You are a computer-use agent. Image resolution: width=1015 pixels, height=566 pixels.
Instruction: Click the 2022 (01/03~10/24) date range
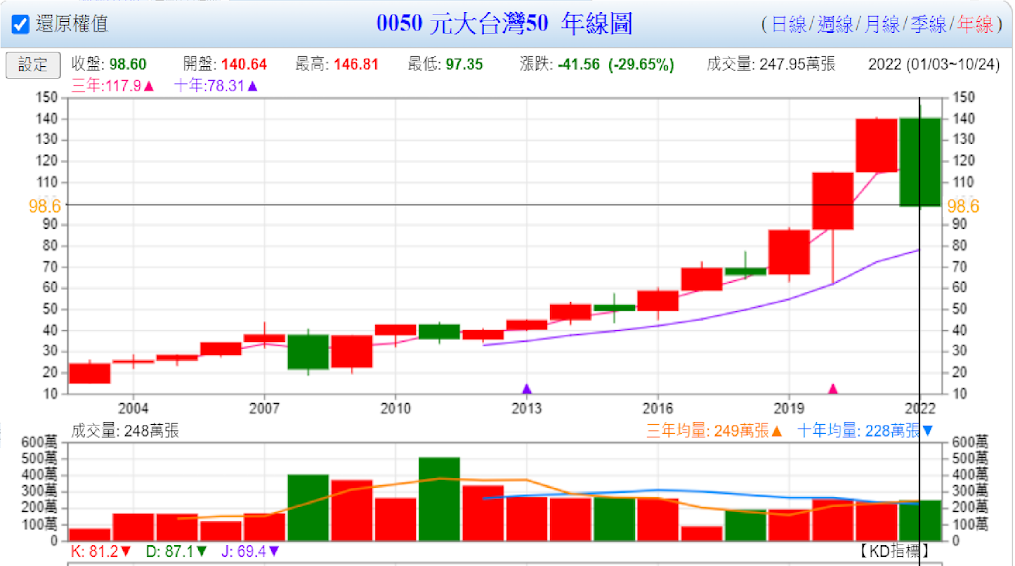point(933,64)
